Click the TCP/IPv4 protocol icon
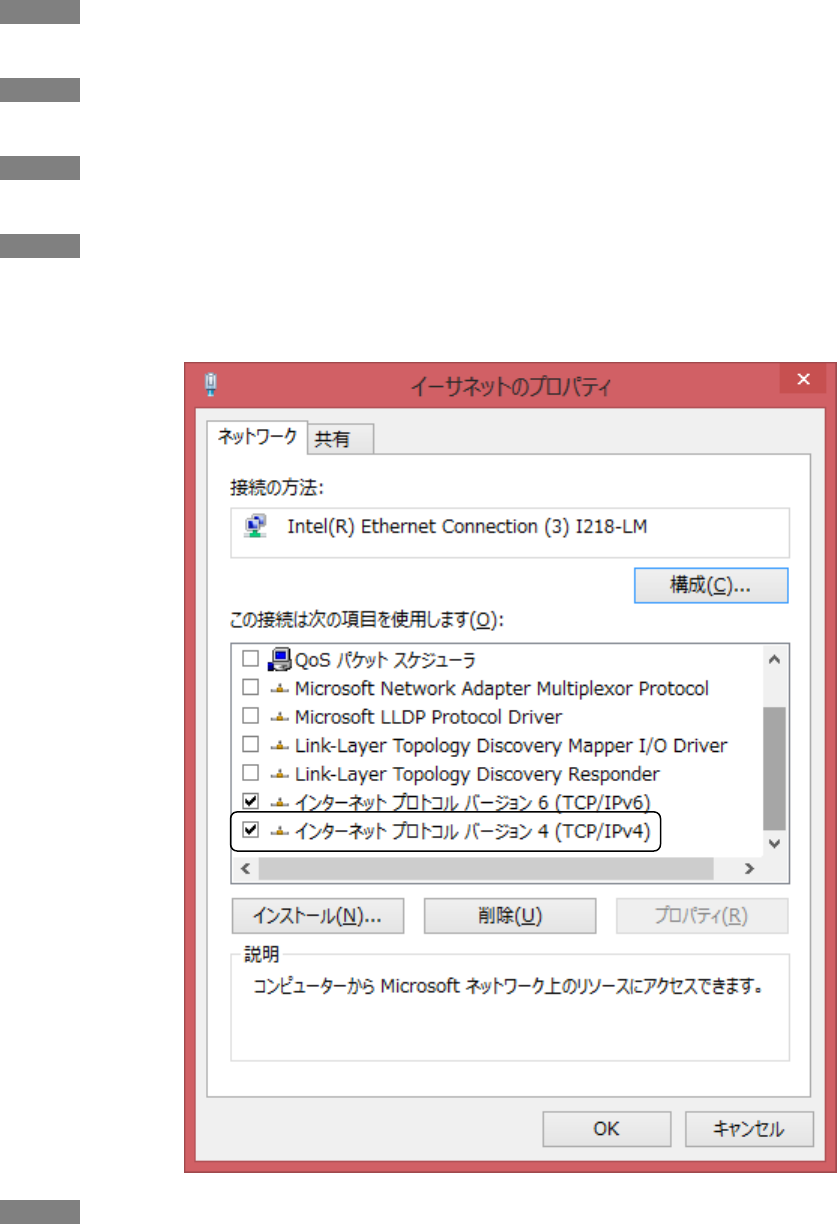 click(x=279, y=831)
